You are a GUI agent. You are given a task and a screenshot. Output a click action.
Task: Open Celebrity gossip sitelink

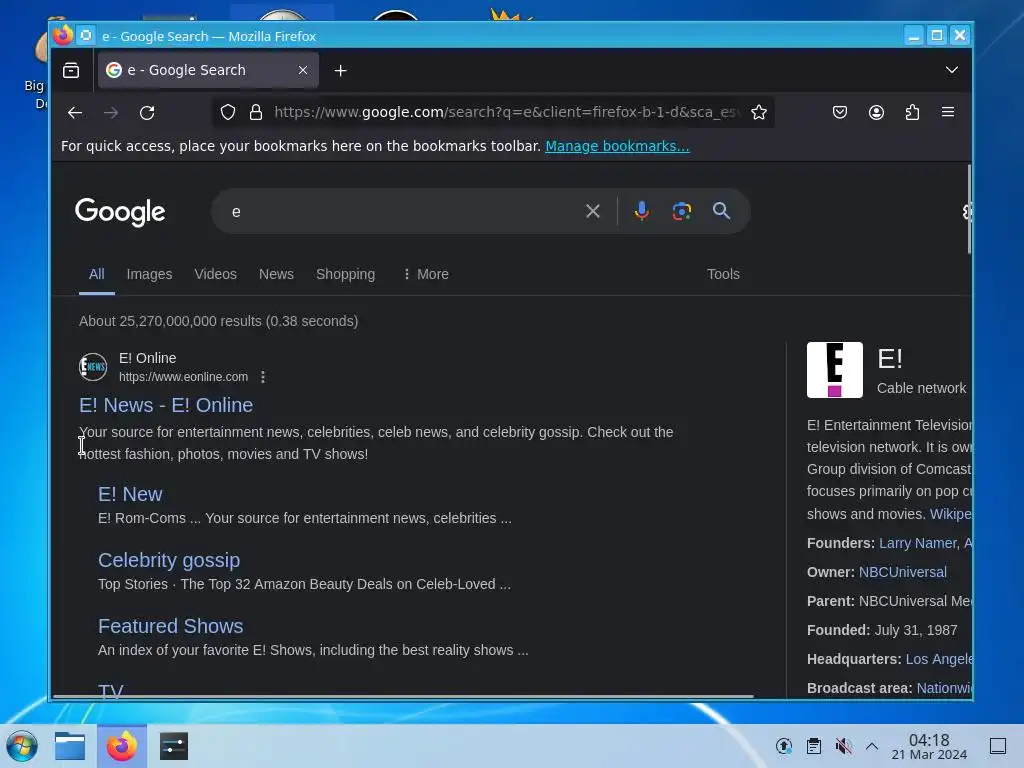point(169,560)
